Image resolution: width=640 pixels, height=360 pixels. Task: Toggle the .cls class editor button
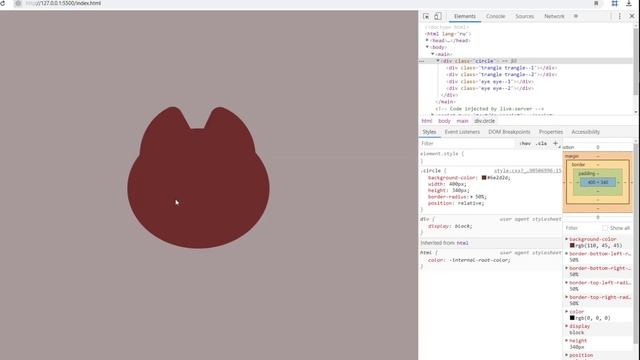point(541,144)
